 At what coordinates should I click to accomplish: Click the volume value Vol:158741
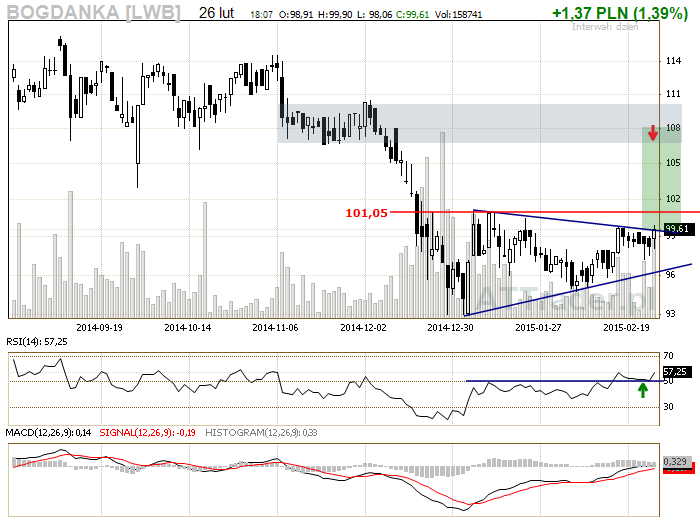[458, 15]
